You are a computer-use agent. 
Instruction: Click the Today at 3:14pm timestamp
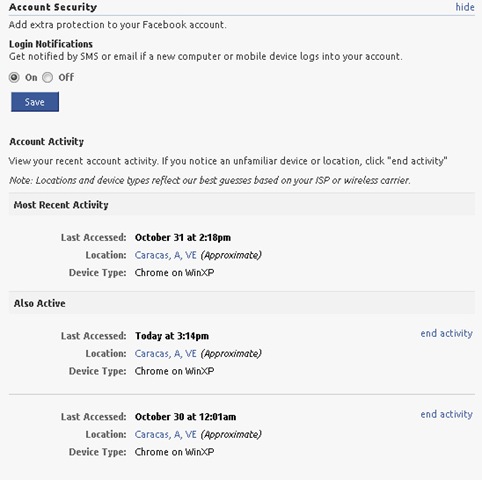pos(172,336)
